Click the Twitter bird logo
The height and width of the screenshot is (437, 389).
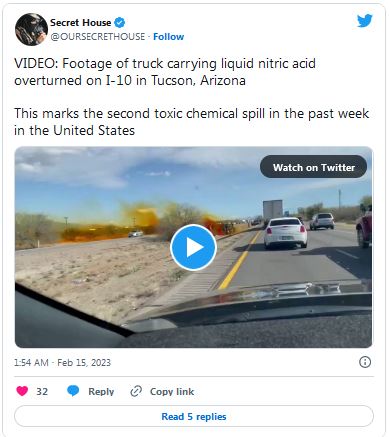365,21
